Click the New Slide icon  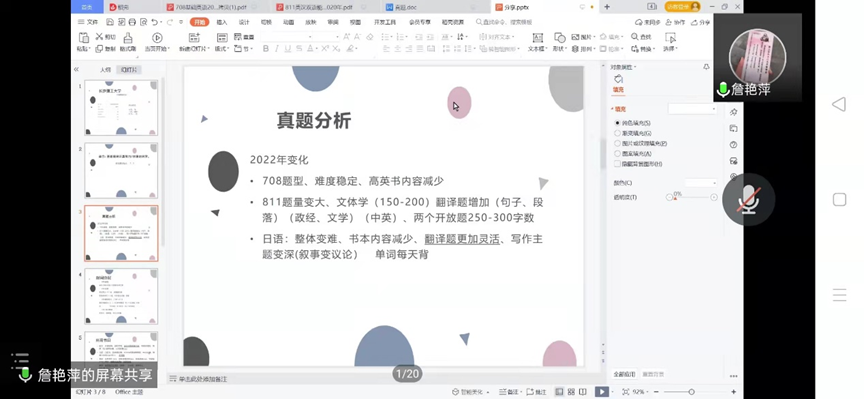coord(194,37)
